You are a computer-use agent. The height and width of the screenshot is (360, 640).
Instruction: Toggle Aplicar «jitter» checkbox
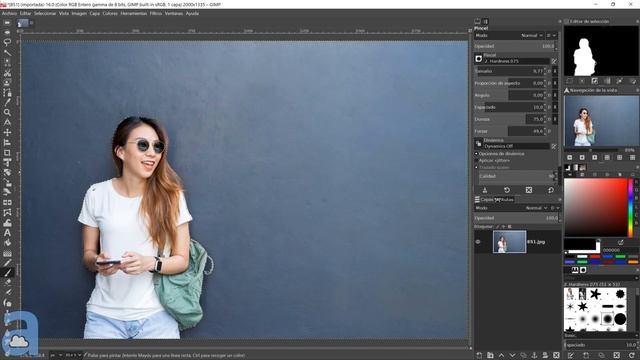pyautogui.click(x=476, y=161)
